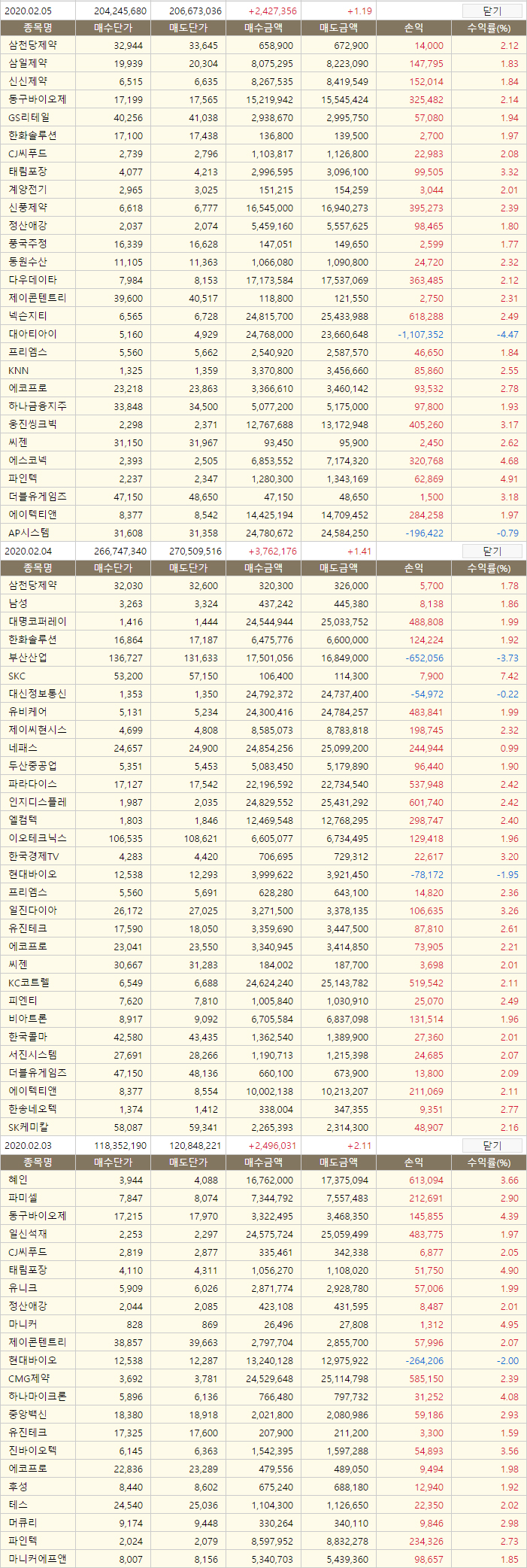This screenshot has width=527, height=1568.
Task: Open the GS리테일 stock entry
Action: [29, 117]
